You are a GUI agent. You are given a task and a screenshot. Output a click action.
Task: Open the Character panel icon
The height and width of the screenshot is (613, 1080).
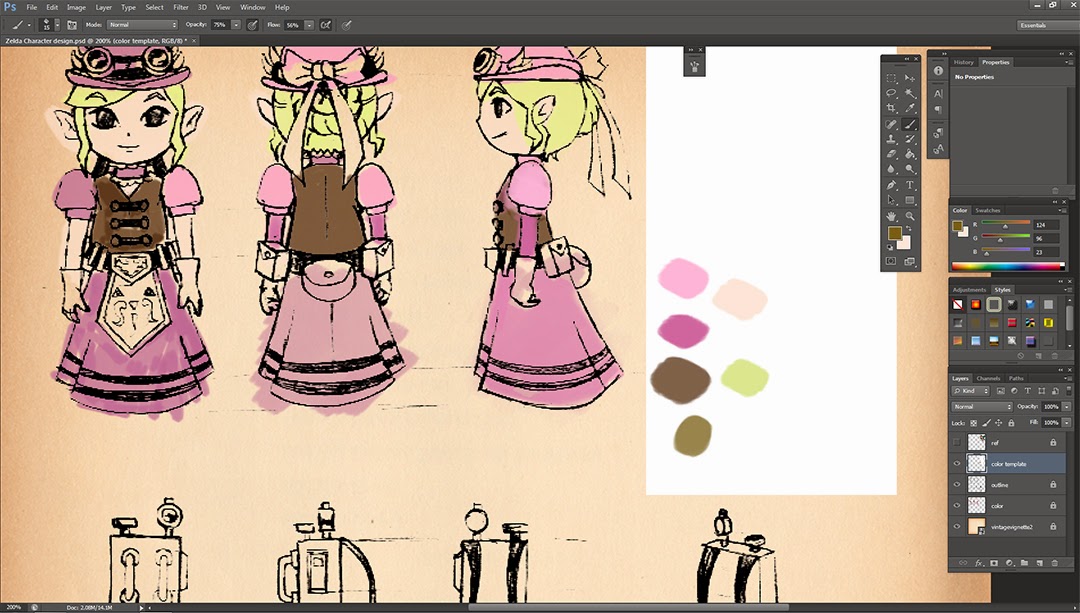click(938, 94)
